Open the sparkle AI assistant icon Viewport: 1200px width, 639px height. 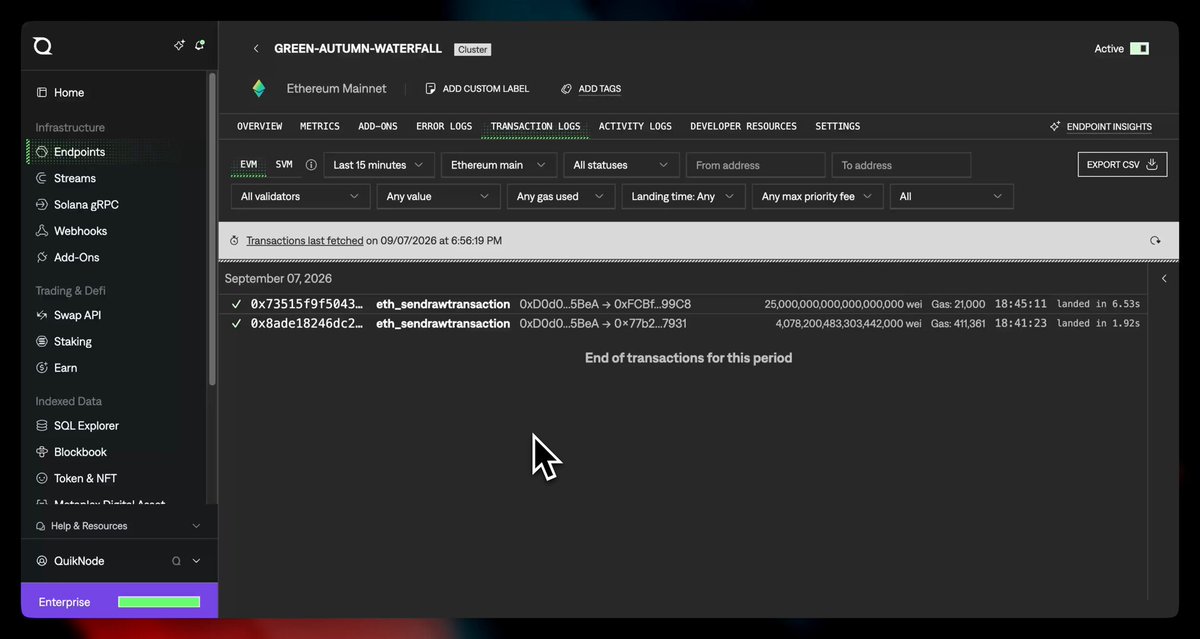click(x=179, y=46)
